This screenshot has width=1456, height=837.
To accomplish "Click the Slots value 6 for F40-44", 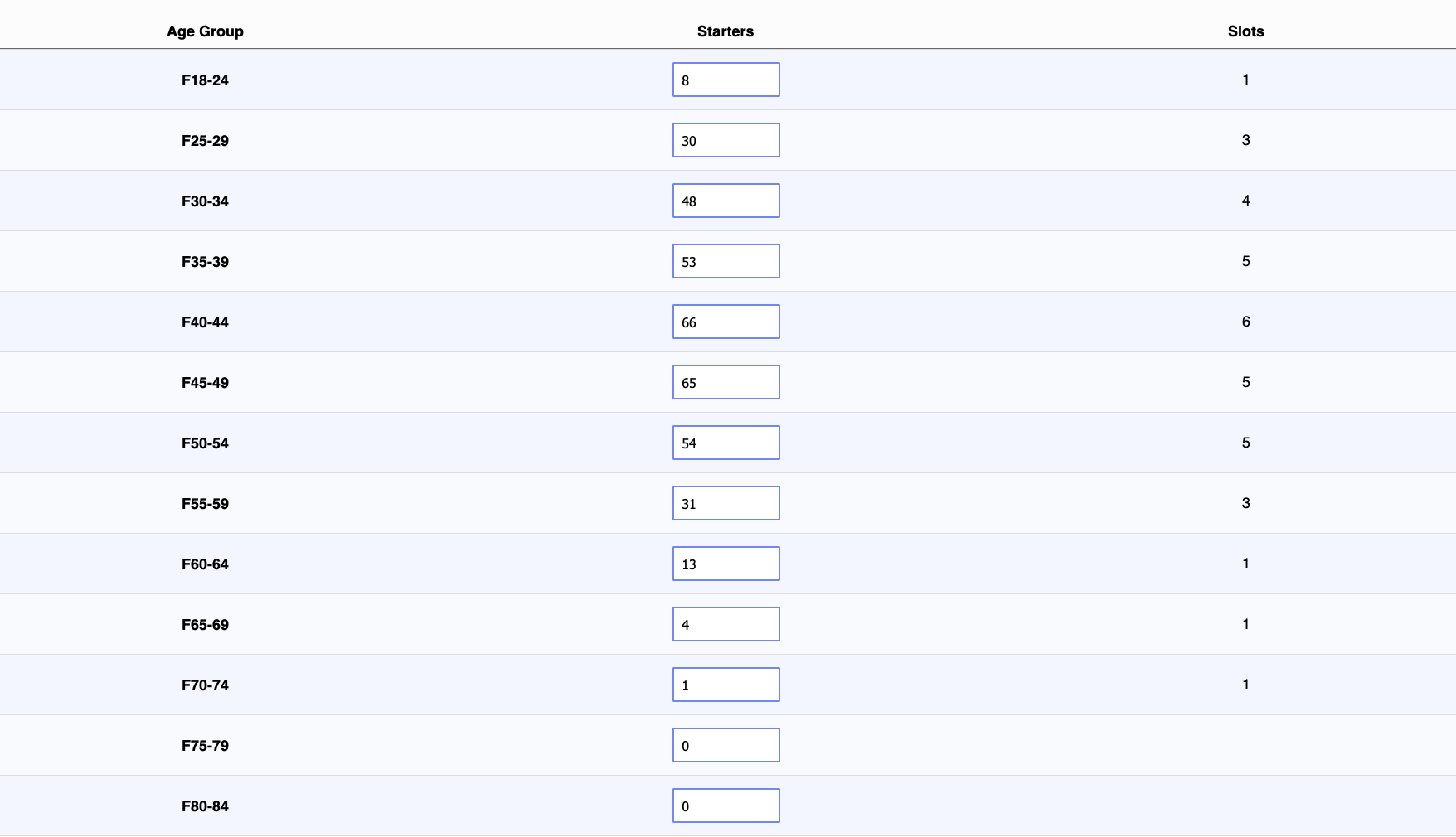I will [1246, 322].
